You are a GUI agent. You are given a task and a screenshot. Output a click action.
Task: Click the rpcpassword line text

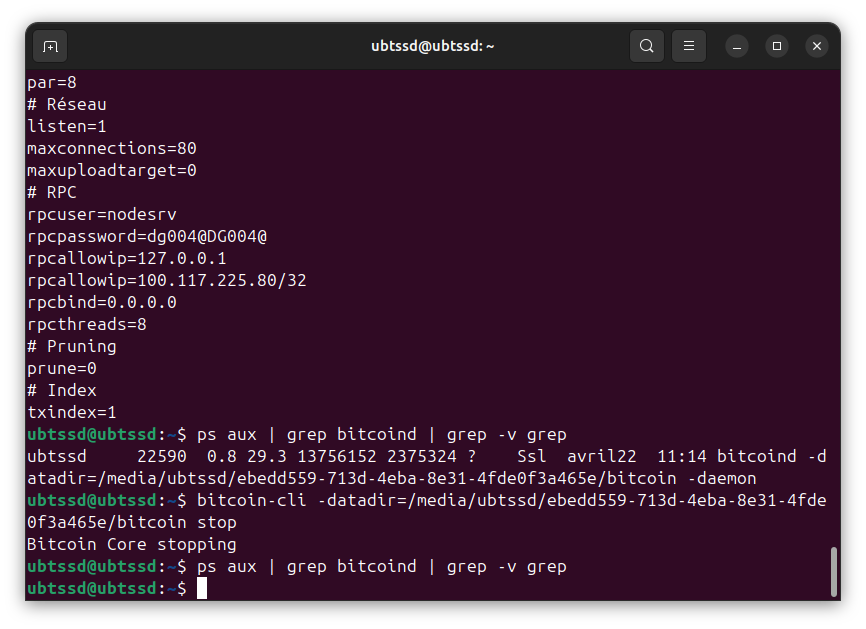[146, 236]
